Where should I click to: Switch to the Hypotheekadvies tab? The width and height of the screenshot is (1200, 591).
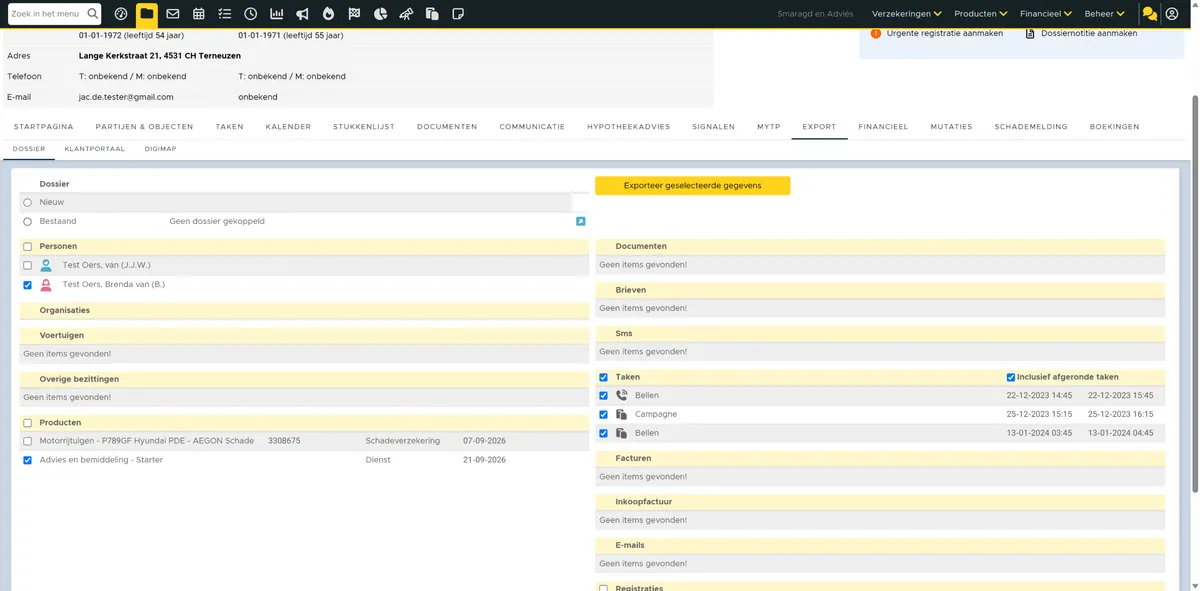point(629,127)
